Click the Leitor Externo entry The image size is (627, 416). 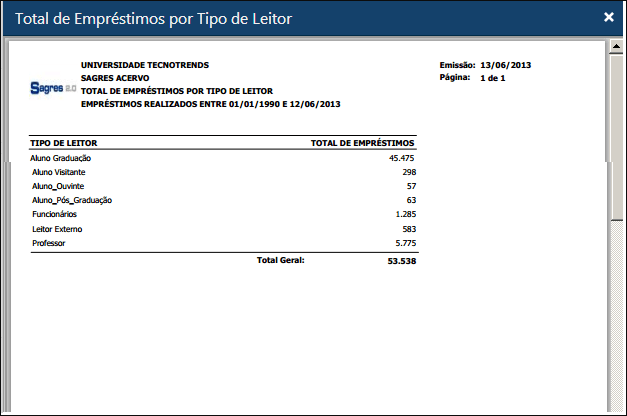56,229
